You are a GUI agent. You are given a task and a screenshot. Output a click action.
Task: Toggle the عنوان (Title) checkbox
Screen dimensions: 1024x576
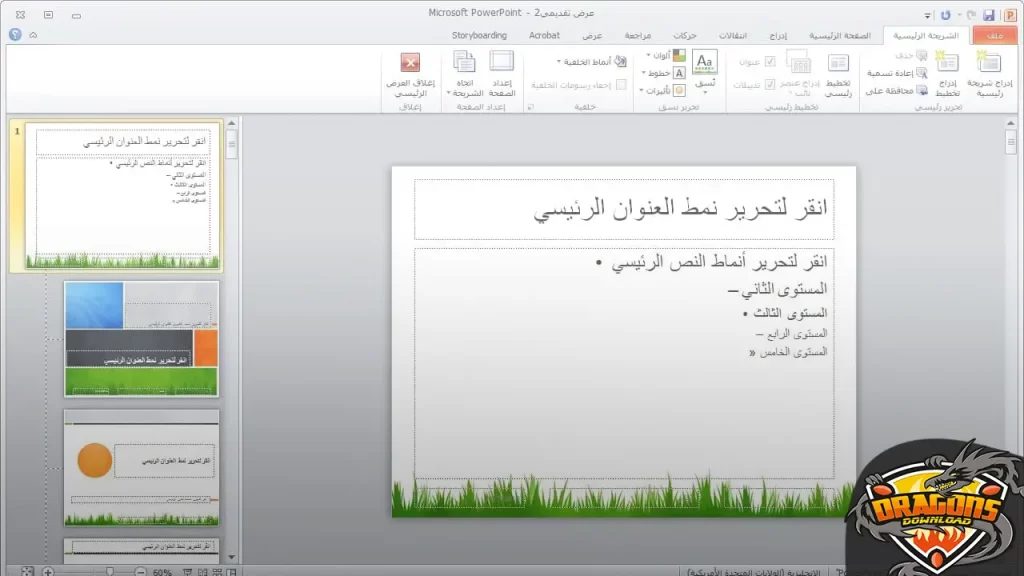[770, 62]
